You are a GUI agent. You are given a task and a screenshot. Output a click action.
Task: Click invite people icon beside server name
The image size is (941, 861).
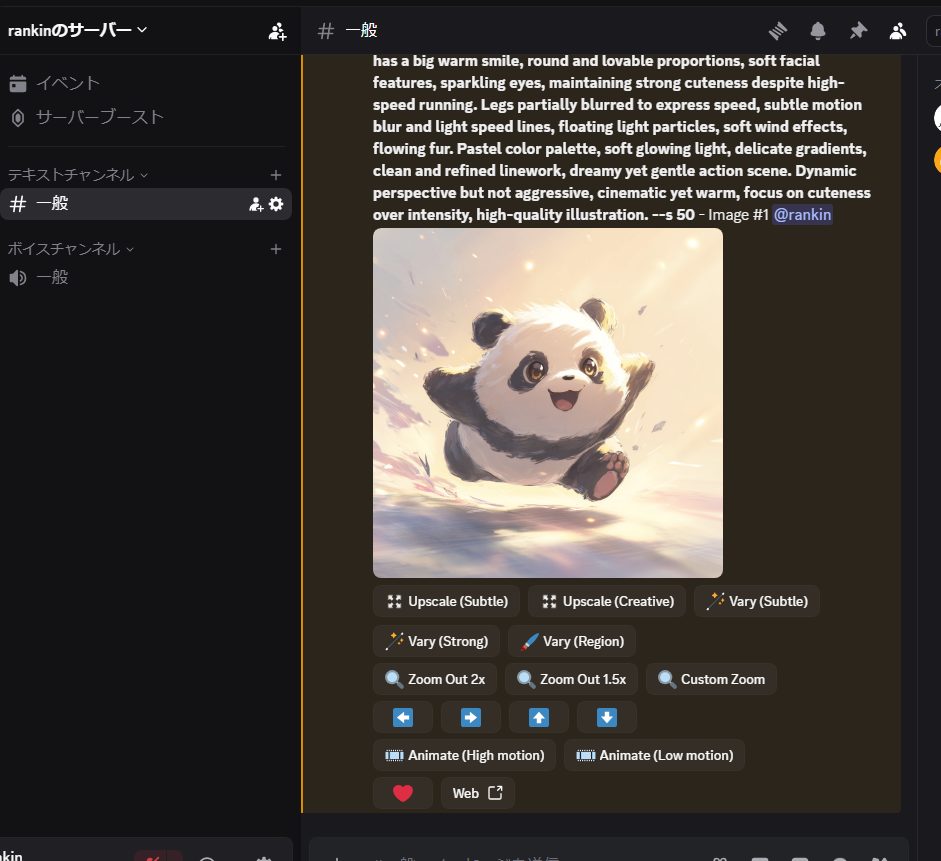[277, 31]
